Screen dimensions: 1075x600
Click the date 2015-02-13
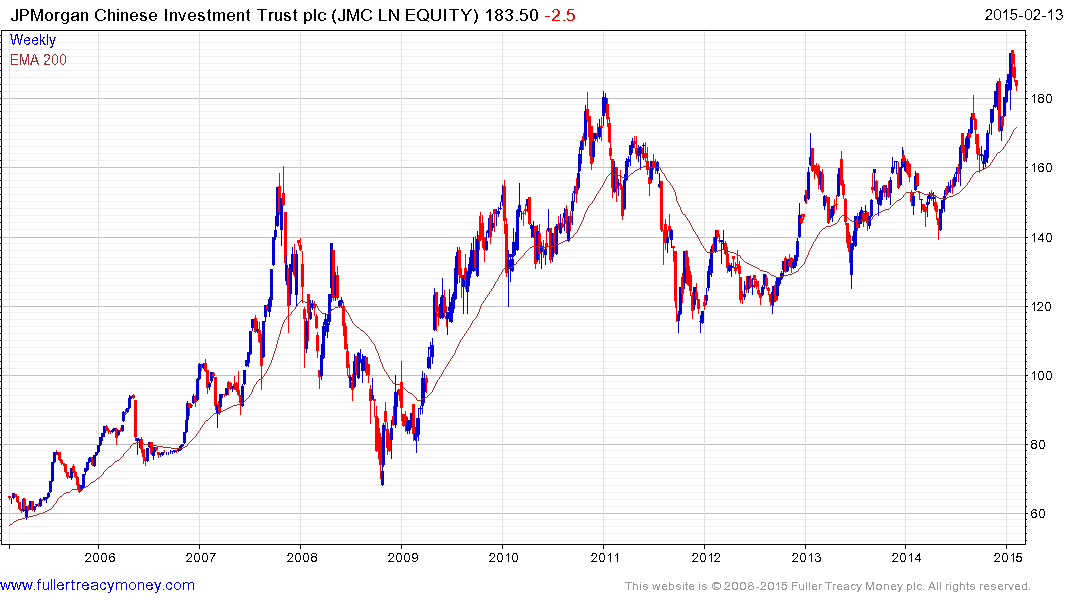[1024, 15]
